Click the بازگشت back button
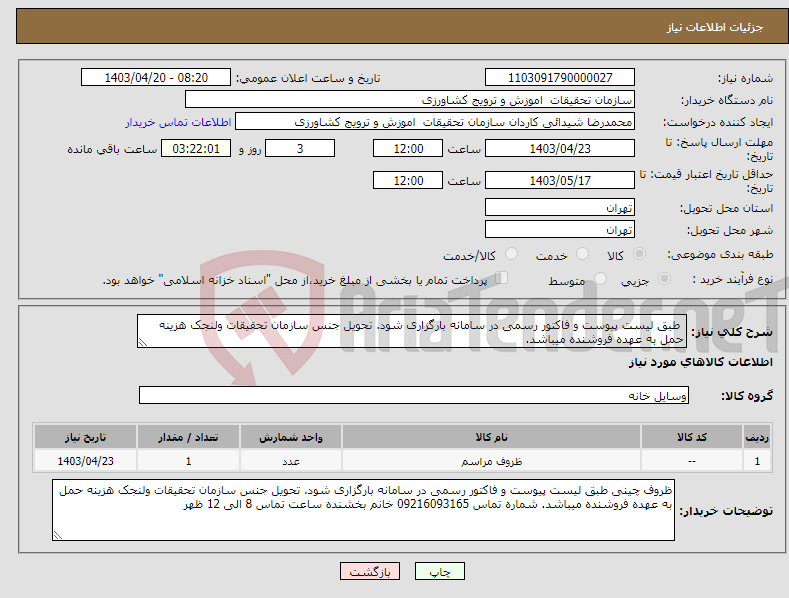 [x=370, y=571]
